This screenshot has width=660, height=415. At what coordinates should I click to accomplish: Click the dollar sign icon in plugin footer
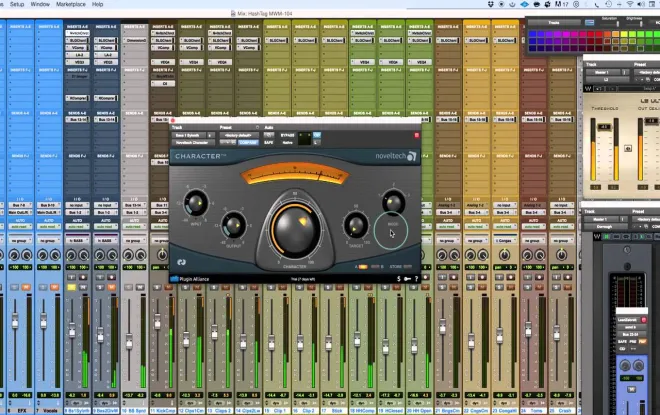399,279
